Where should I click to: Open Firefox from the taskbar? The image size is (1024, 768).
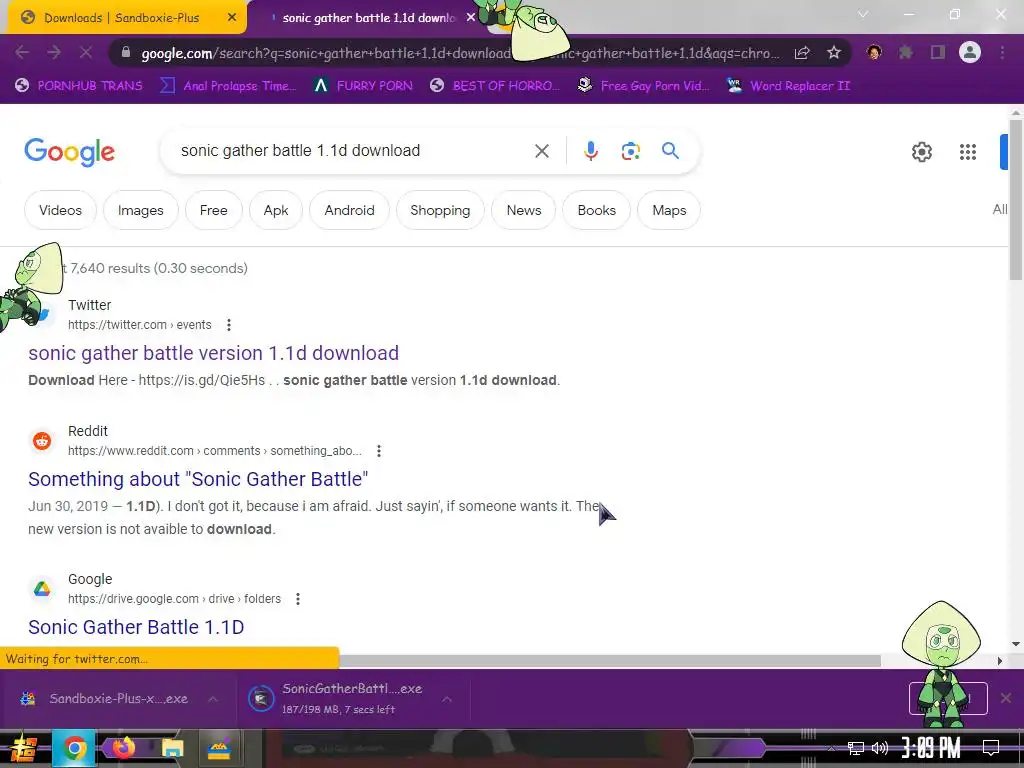coord(123,748)
